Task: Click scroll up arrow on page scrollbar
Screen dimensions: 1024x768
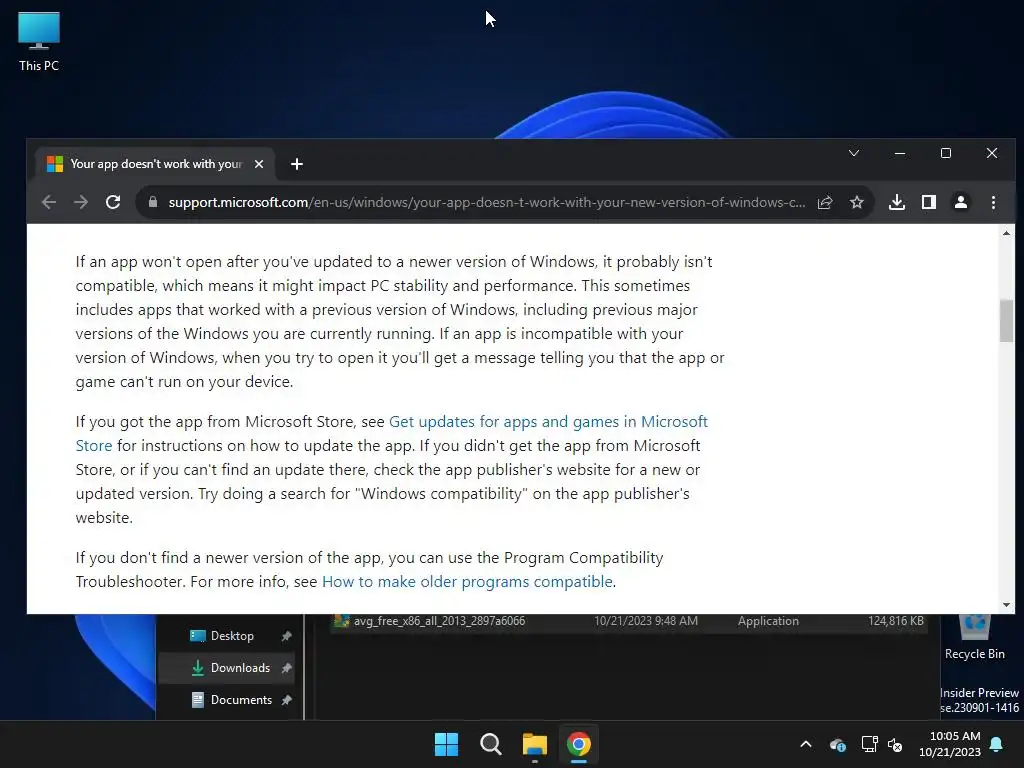Action: [1006, 233]
